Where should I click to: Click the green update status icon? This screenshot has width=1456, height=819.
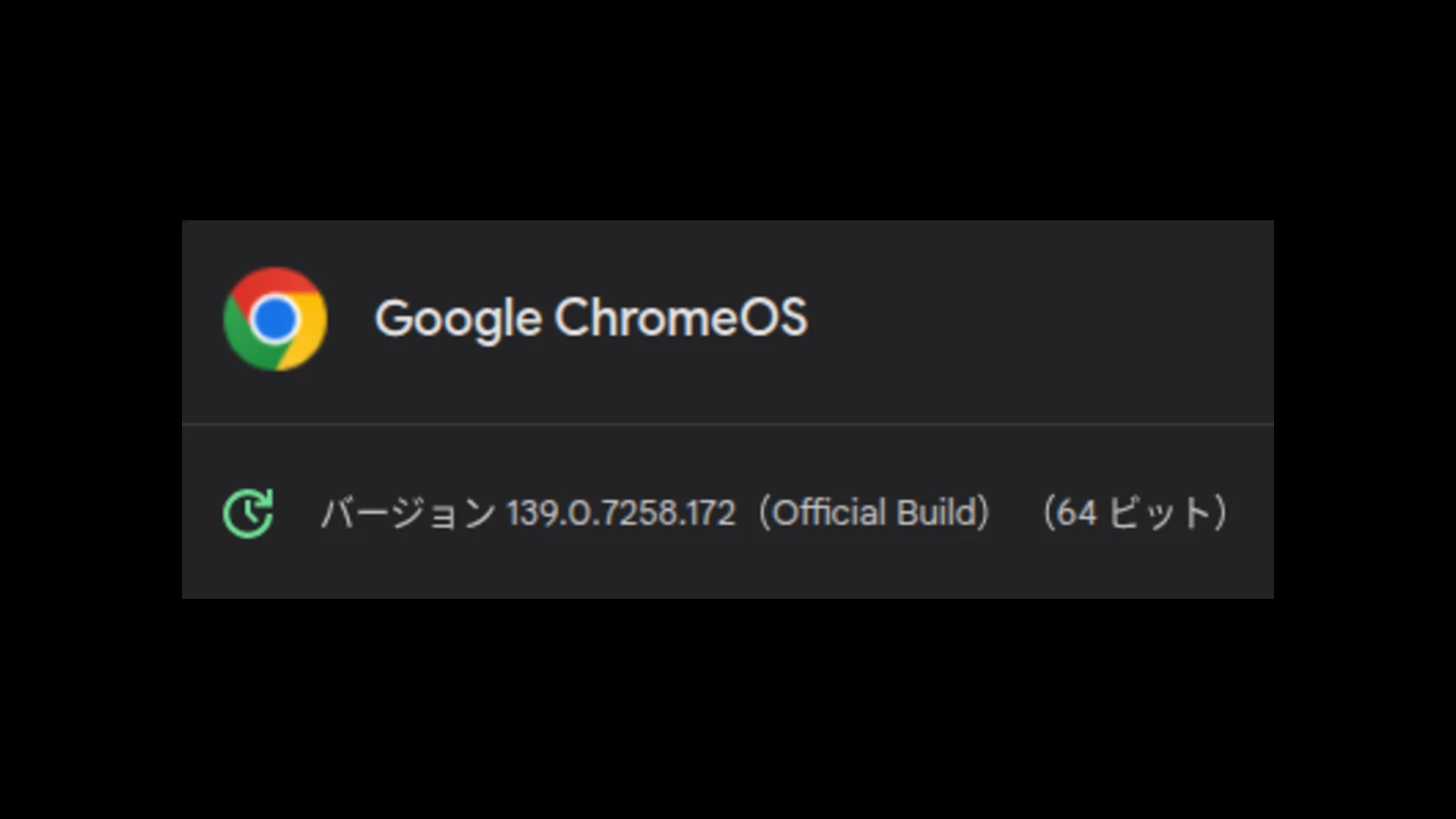[x=248, y=513]
